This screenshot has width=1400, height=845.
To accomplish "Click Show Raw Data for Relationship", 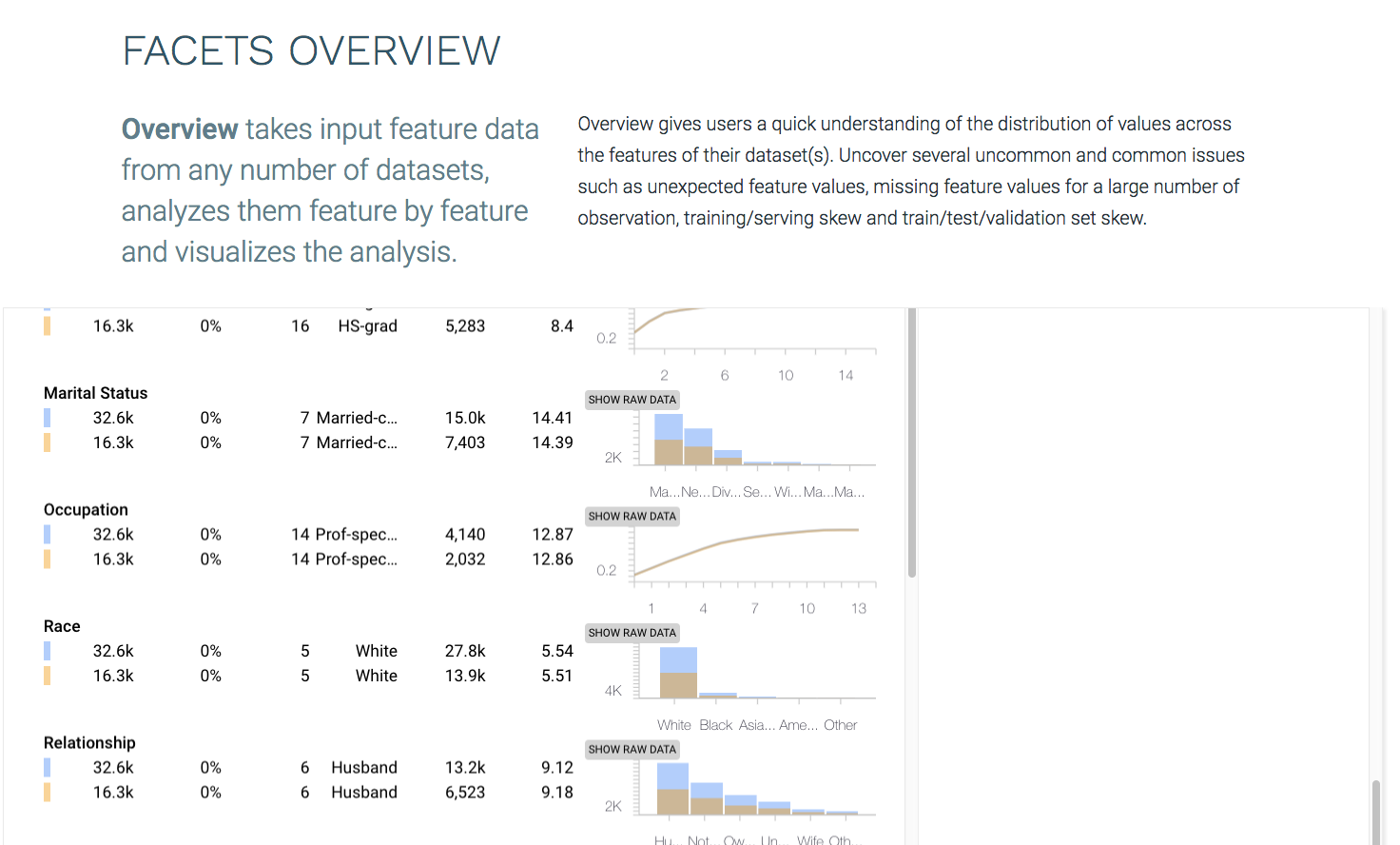I will point(632,750).
